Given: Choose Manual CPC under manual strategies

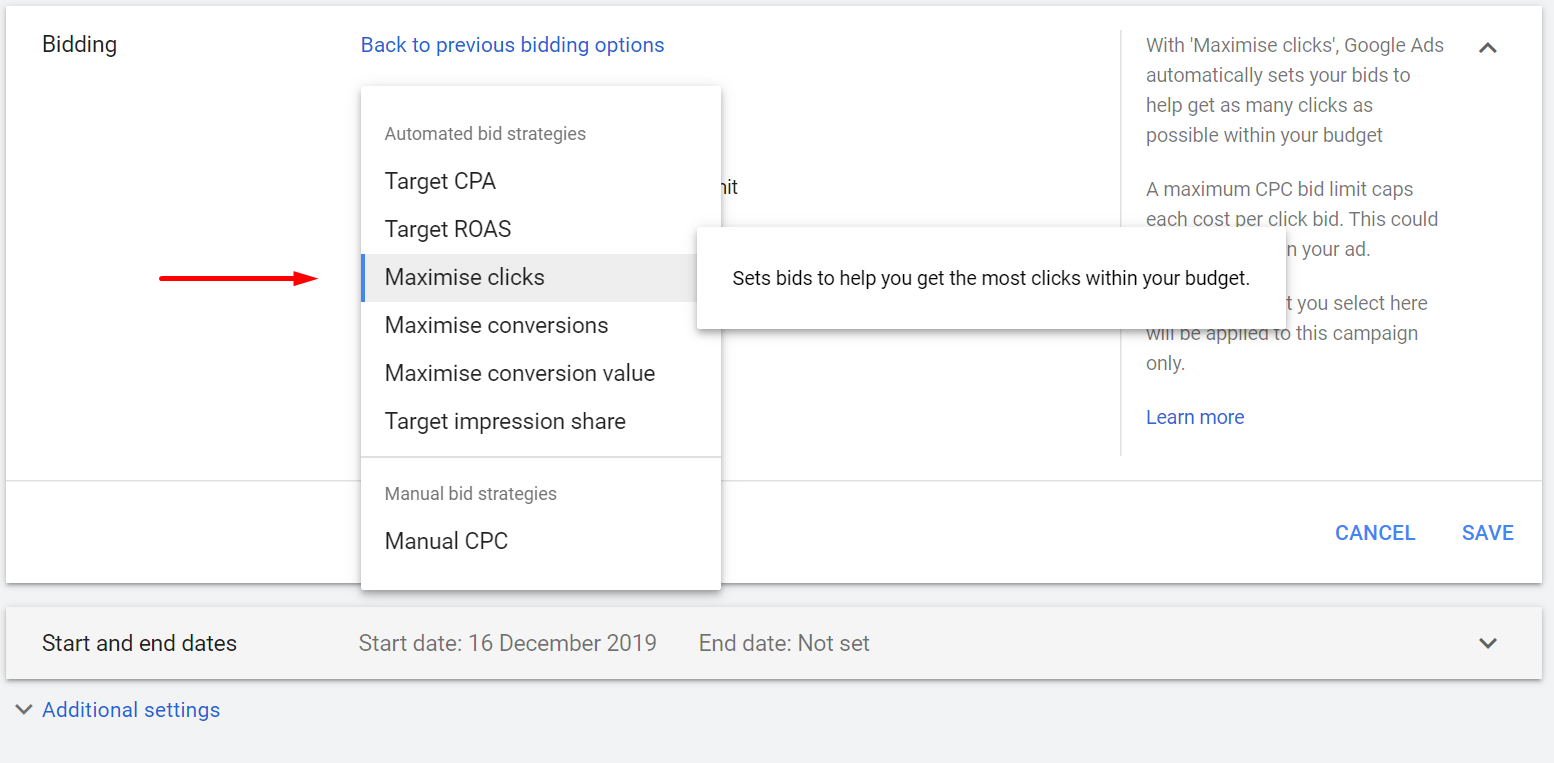Looking at the screenshot, I should (x=446, y=540).
